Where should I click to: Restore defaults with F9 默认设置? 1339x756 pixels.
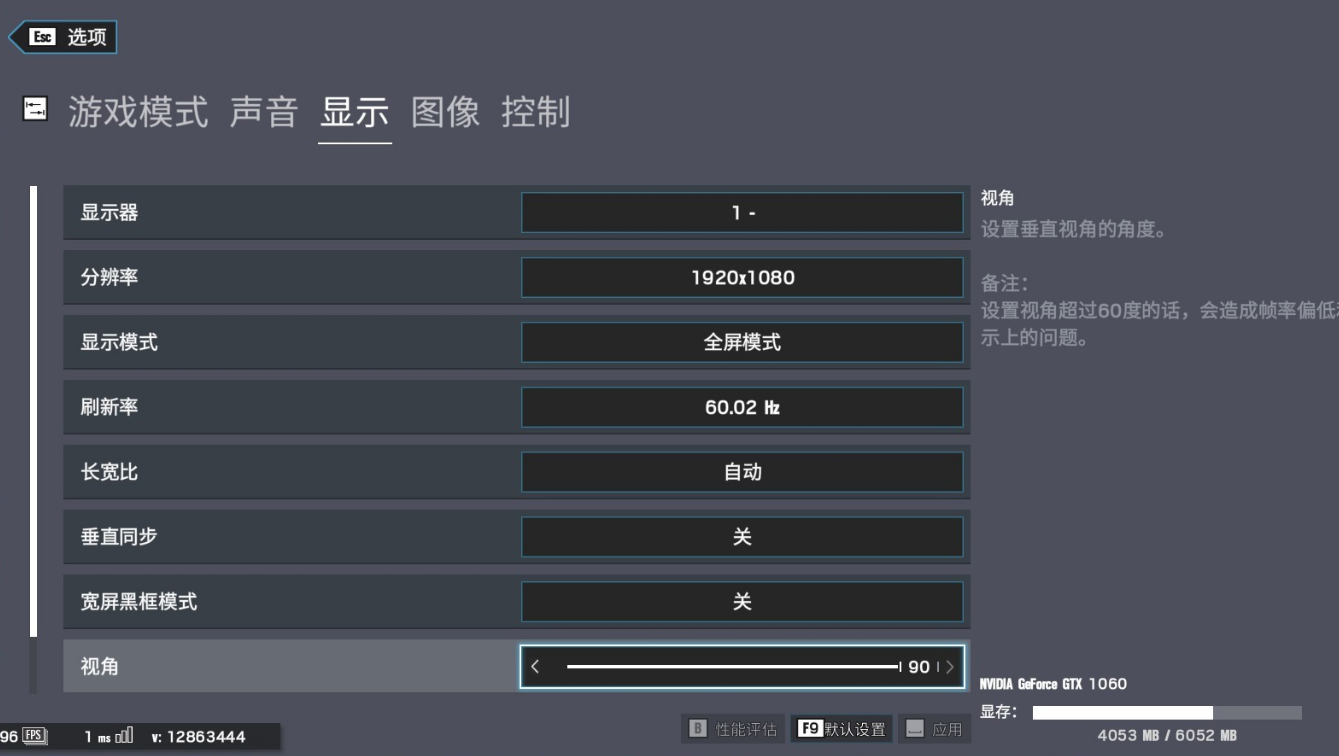(x=842, y=729)
